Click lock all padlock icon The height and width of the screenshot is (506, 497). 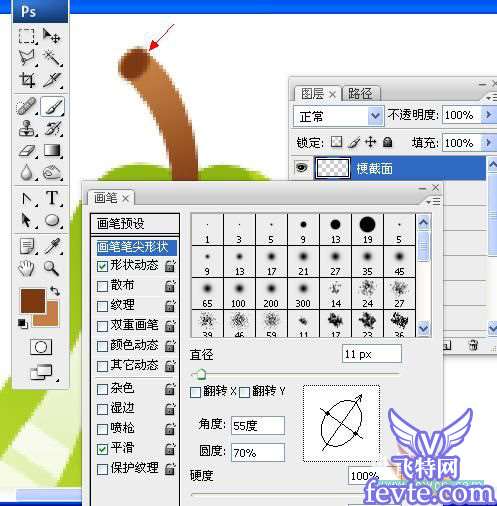(x=387, y=142)
